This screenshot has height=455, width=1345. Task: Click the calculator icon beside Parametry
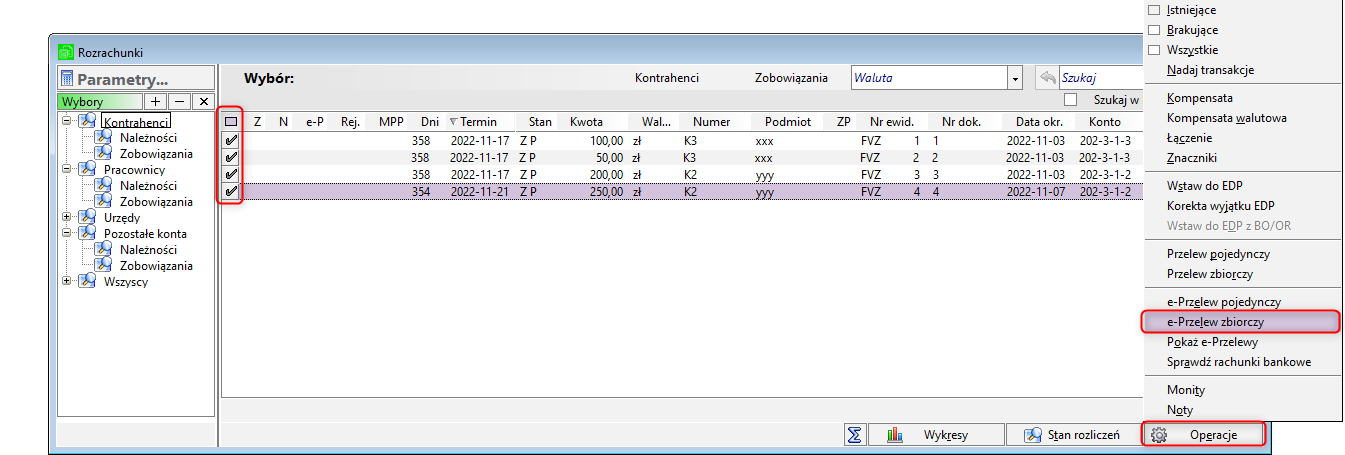(67, 79)
